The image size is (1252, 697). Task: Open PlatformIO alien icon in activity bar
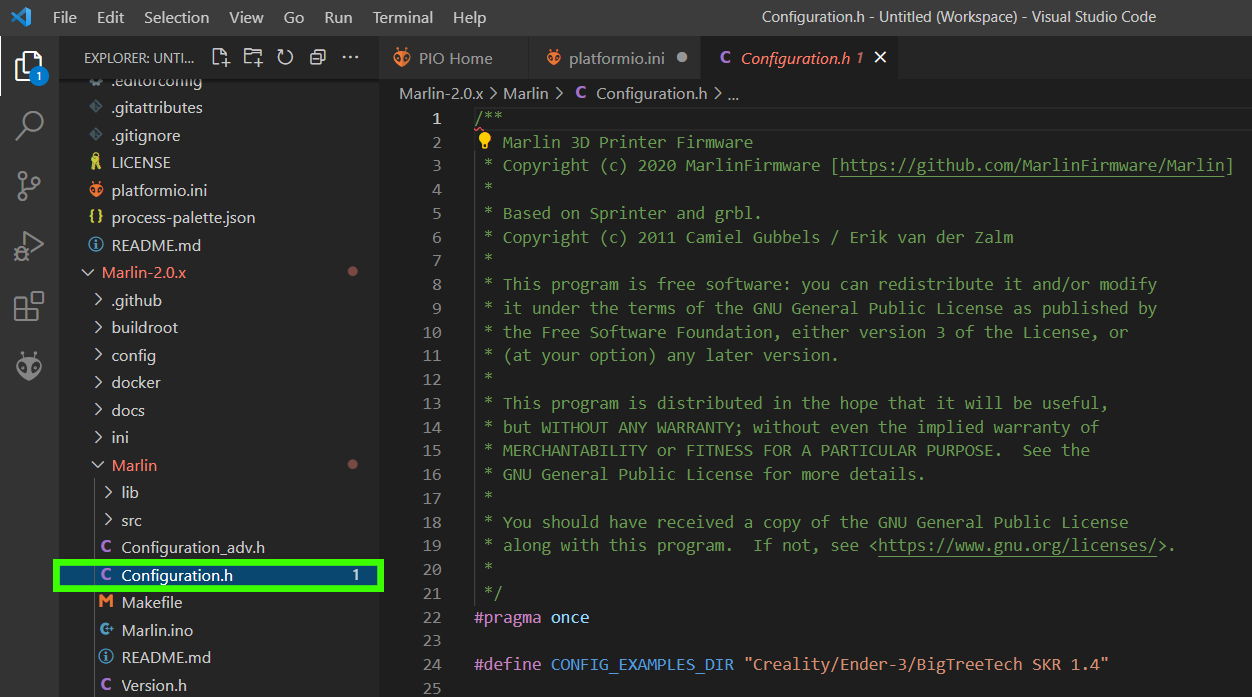point(29,367)
